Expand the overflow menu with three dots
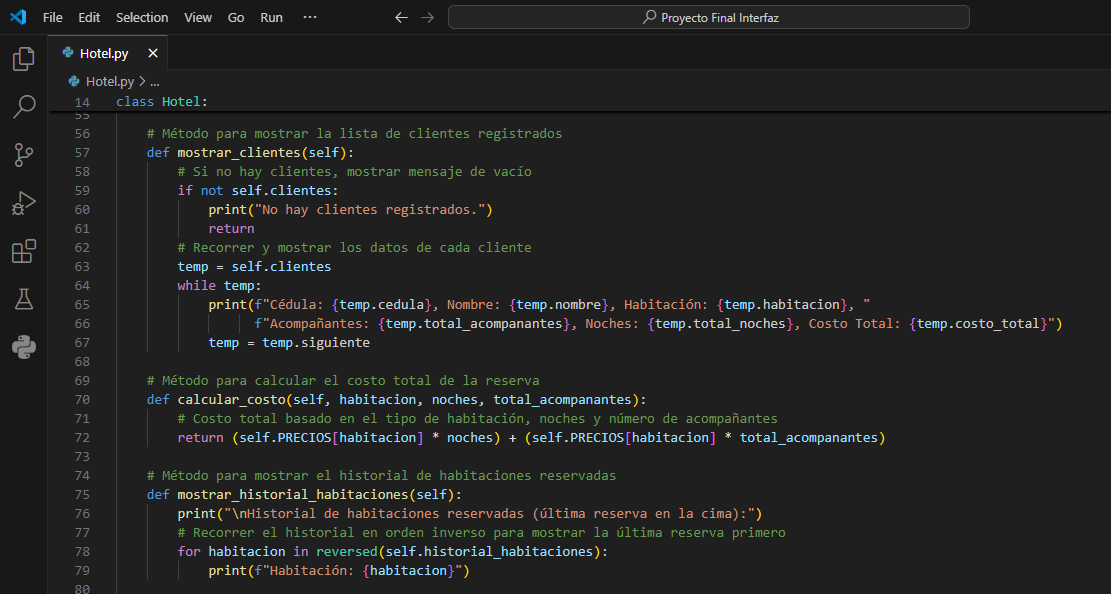This screenshot has height=594, width=1111. coord(310,17)
